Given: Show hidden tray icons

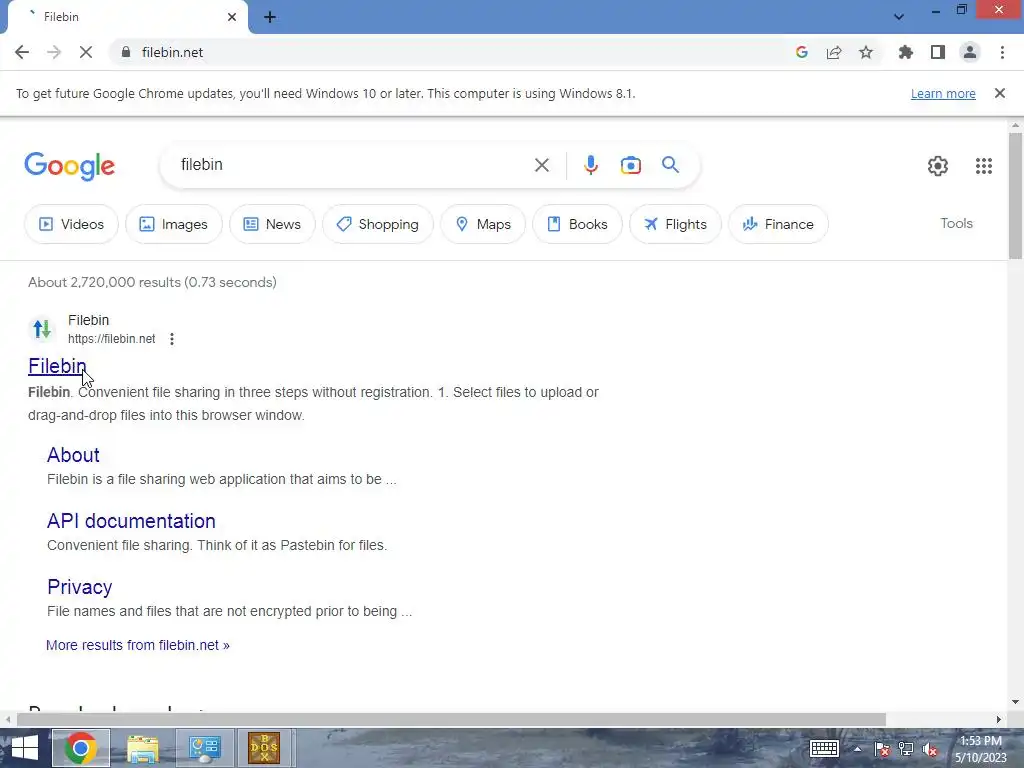Looking at the screenshot, I should click(857, 749).
